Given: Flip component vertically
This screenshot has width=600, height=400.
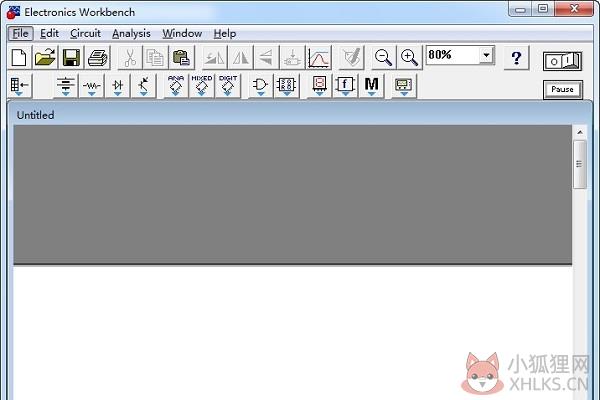Looking at the screenshot, I should (x=266, y=58).
